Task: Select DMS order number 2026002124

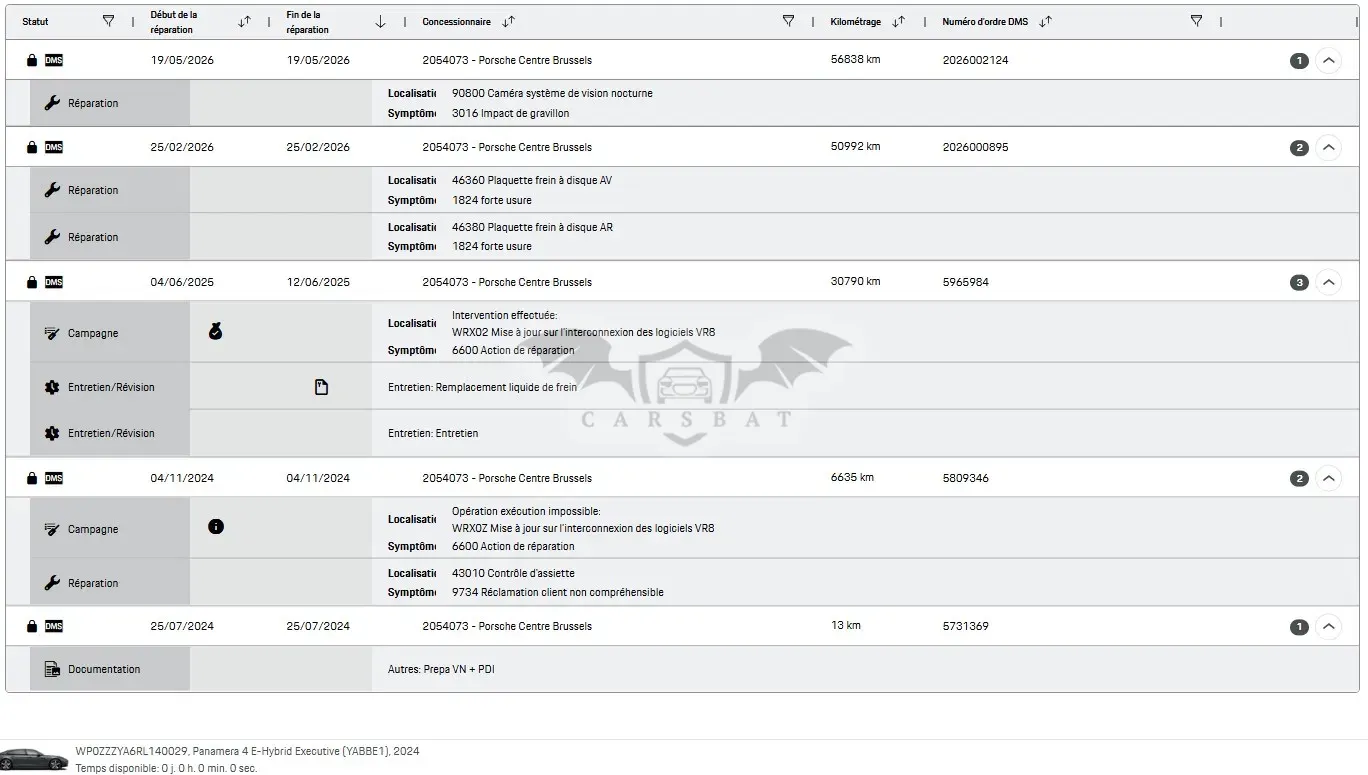Action: click(x=975, y=60)
